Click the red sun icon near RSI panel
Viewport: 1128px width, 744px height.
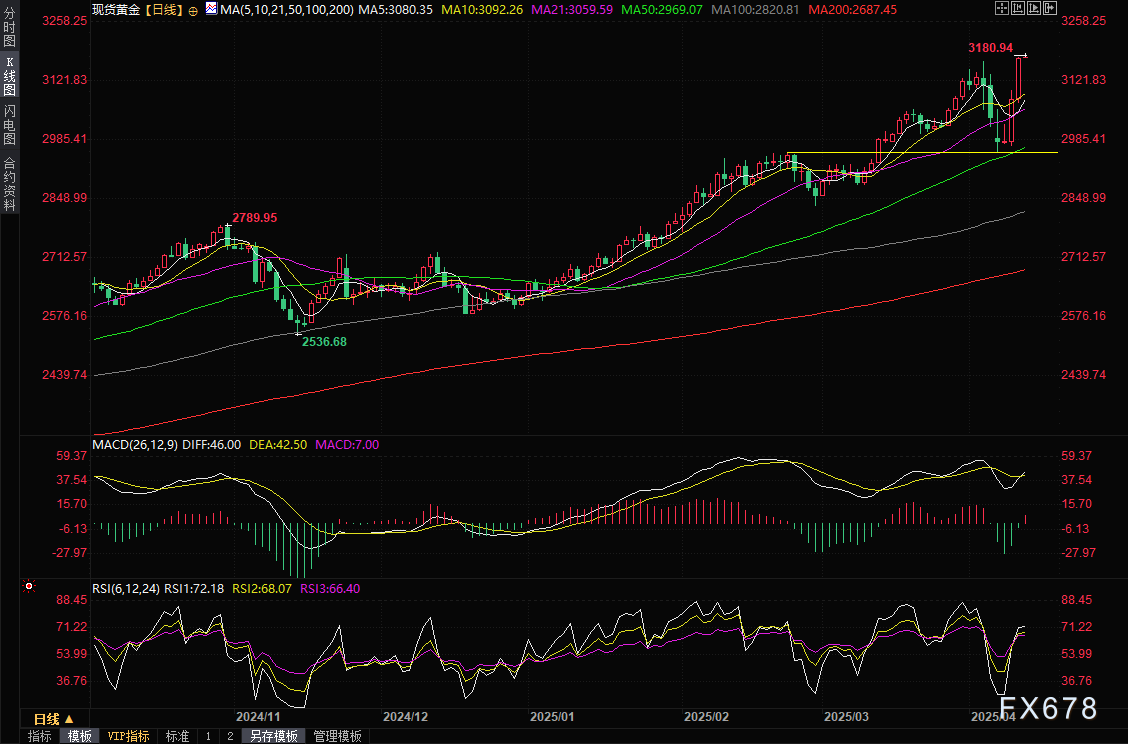29,586
